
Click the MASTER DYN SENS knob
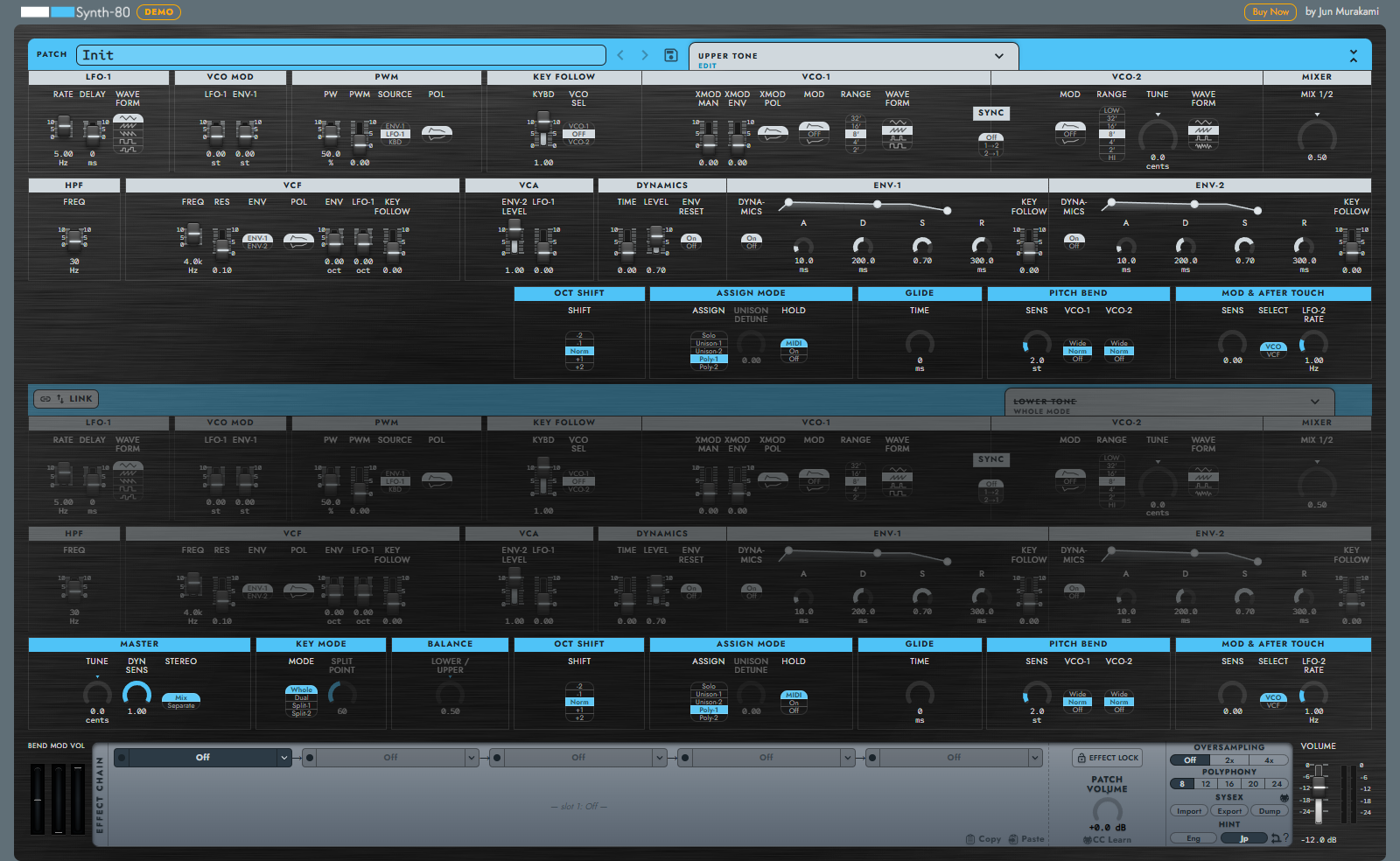coord(136,694)
